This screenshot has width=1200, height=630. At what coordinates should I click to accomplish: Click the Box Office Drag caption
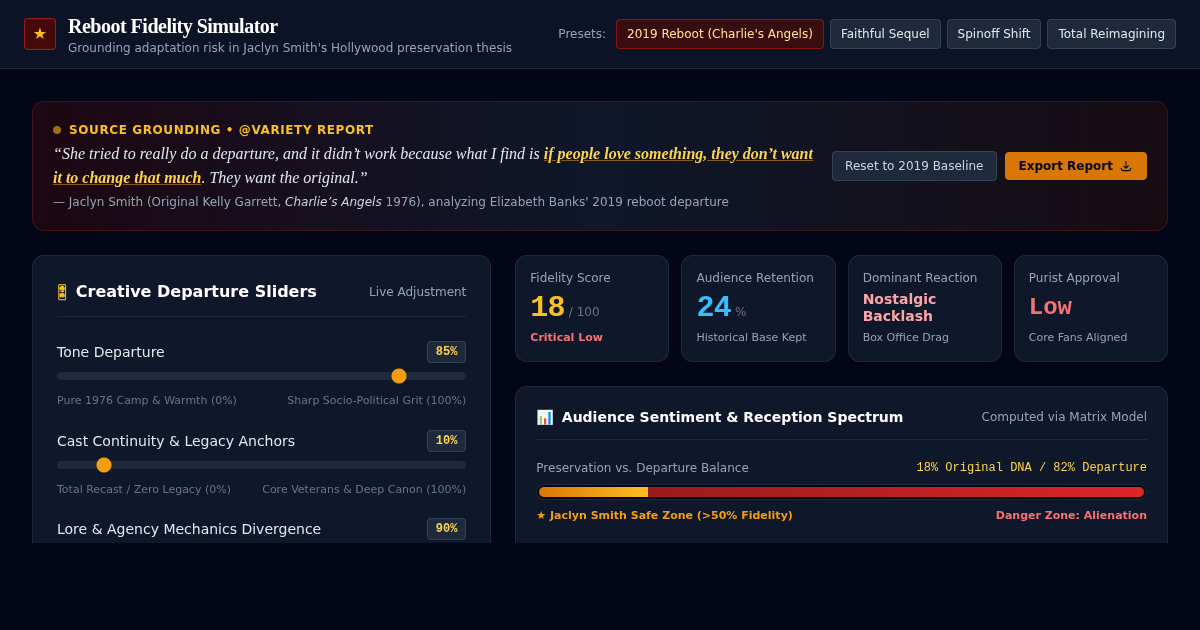coord(906,338)
